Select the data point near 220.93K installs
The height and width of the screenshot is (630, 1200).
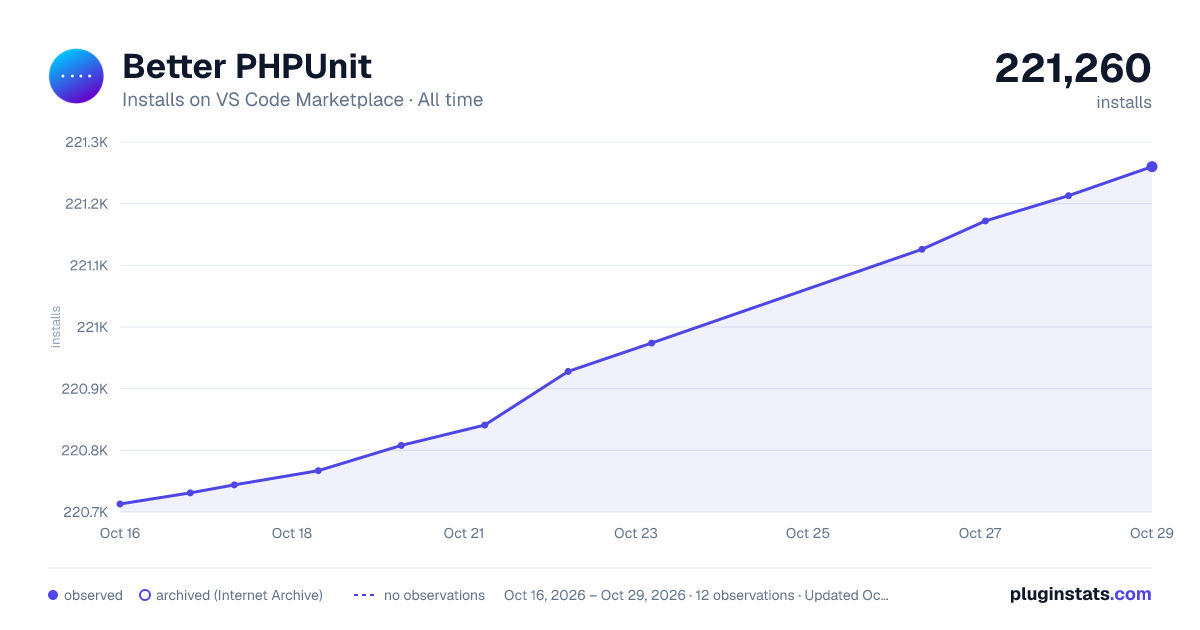[568, 372]
